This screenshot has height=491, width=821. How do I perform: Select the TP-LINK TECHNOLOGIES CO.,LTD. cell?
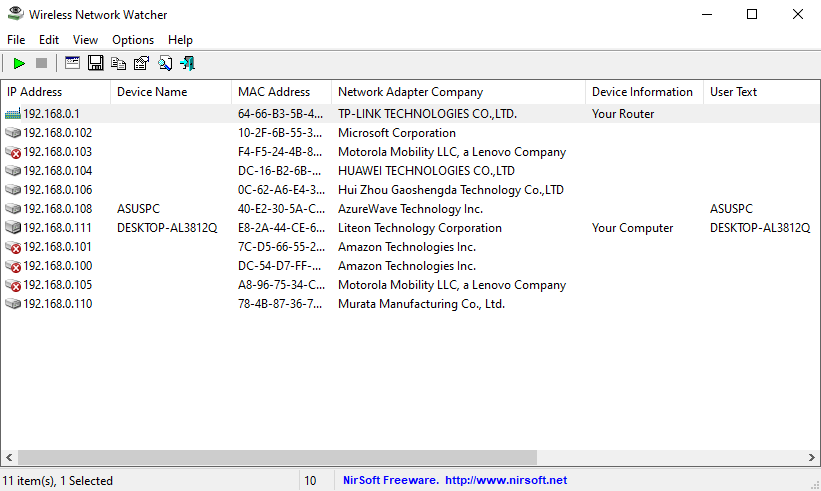click(427, 114)
